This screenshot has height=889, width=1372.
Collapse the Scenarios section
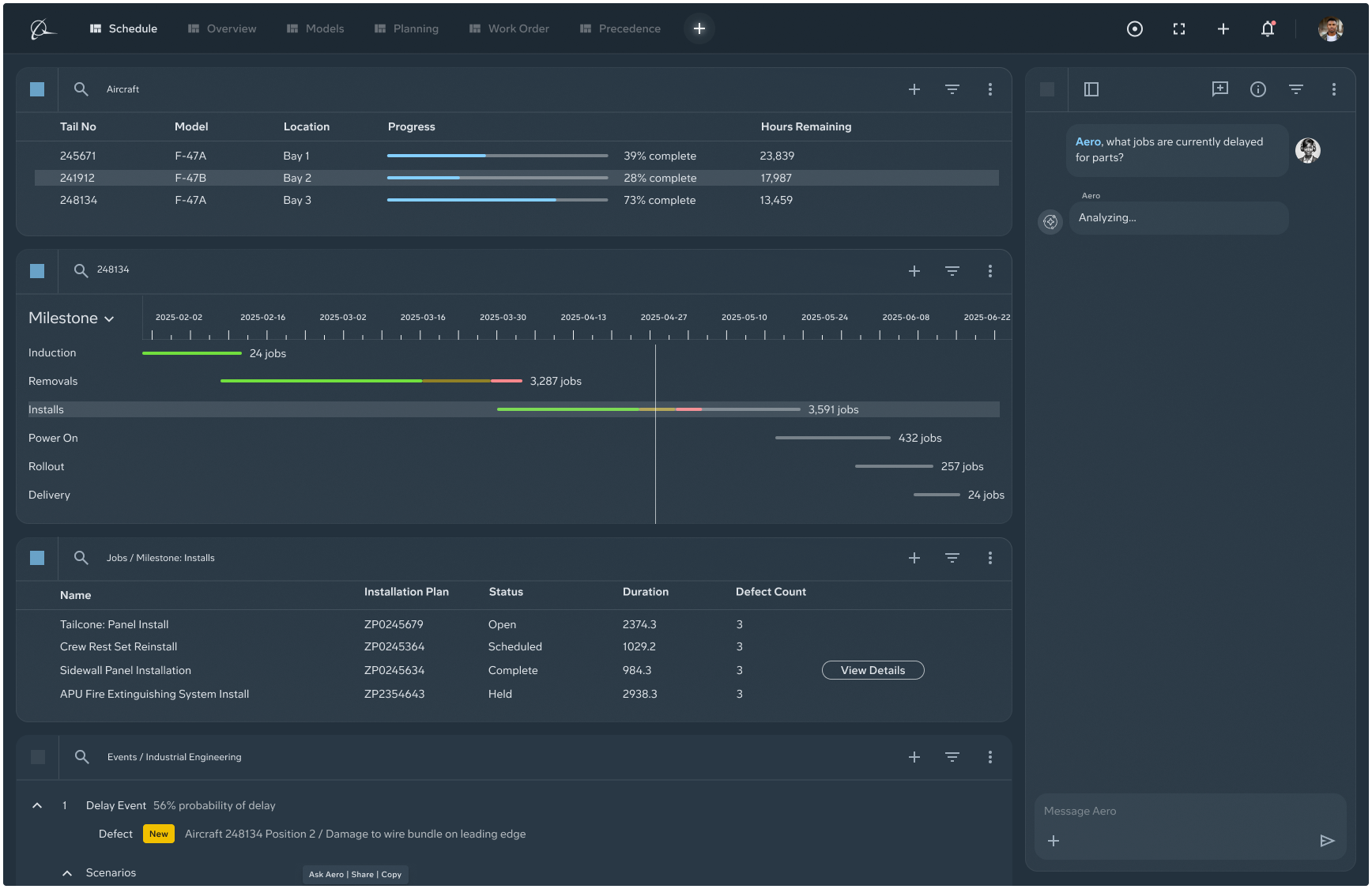point(67,873)
